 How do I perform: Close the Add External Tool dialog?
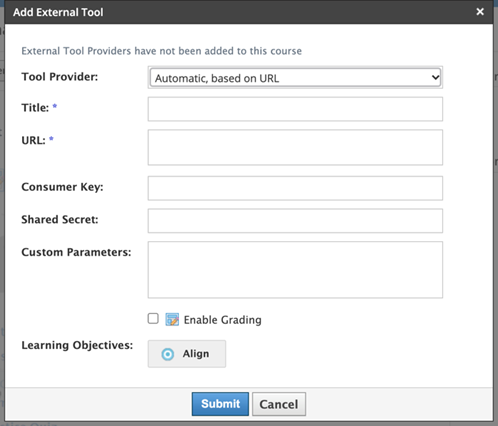480,12
